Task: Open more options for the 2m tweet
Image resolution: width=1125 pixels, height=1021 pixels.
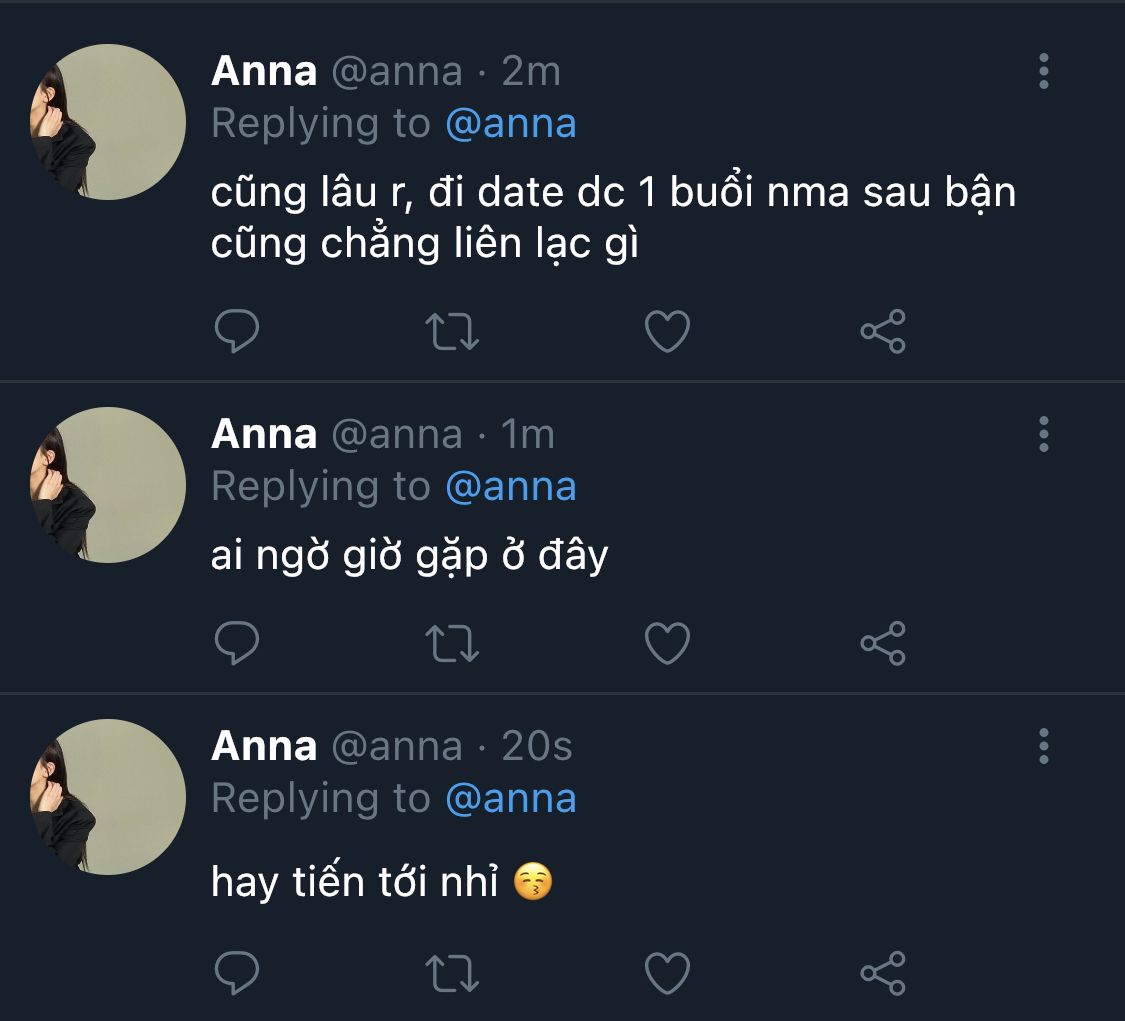Action: pos(1044,72)
